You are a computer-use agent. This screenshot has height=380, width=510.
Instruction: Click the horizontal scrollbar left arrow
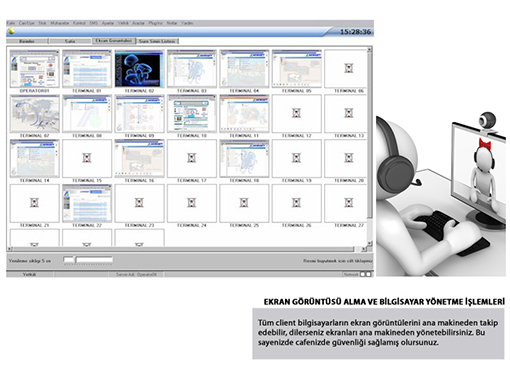click(x=10, y=249)
